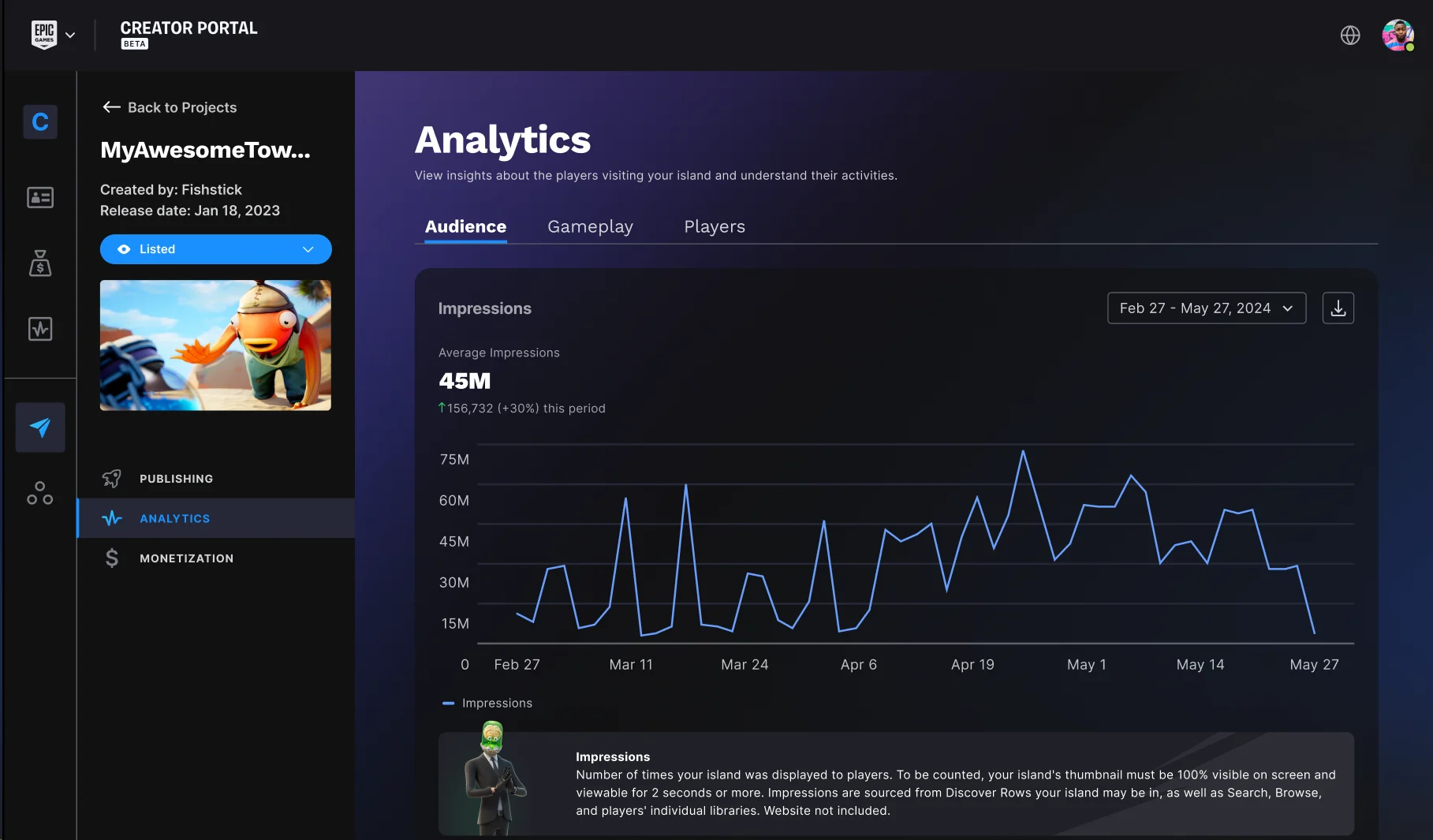The width and height of the screenshot is (1433, 840).
Task: Open the Listed visibility dropdown
Action: (216, 249)
